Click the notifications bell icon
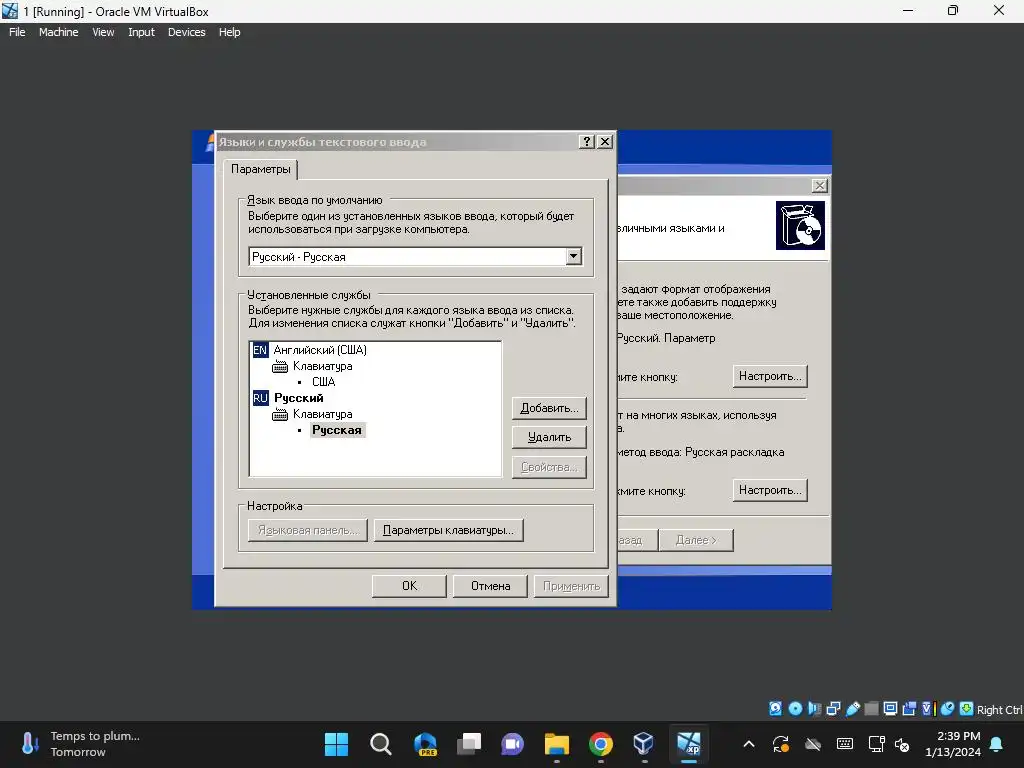 pyautogui.click(x=997, y=744)
